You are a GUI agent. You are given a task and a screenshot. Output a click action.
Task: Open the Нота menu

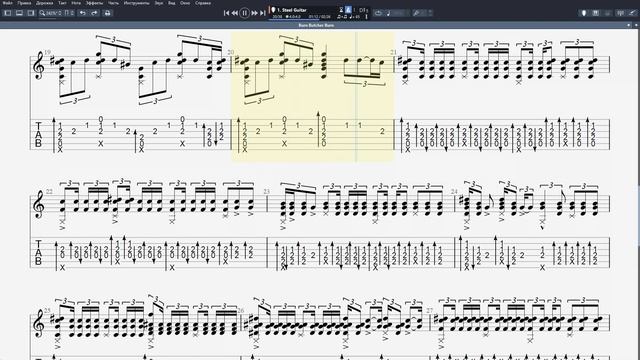coord(76,3)
